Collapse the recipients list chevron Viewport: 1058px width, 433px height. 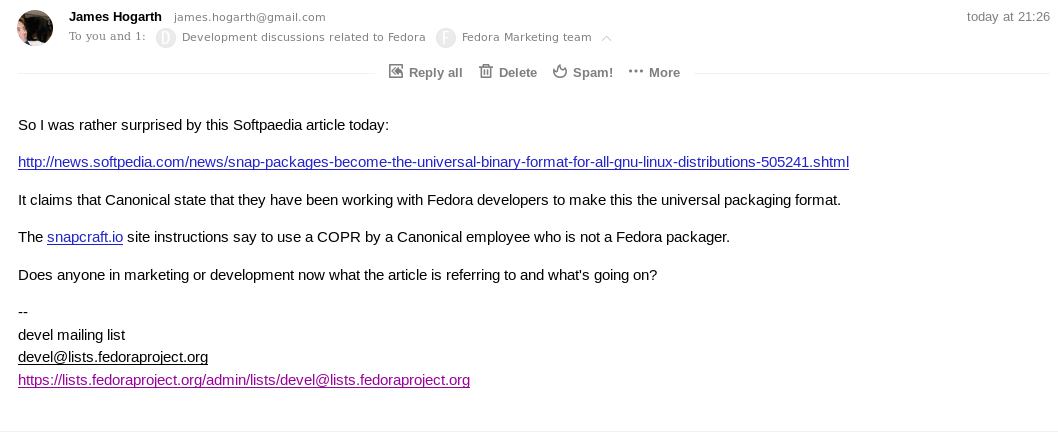(606, 38)
